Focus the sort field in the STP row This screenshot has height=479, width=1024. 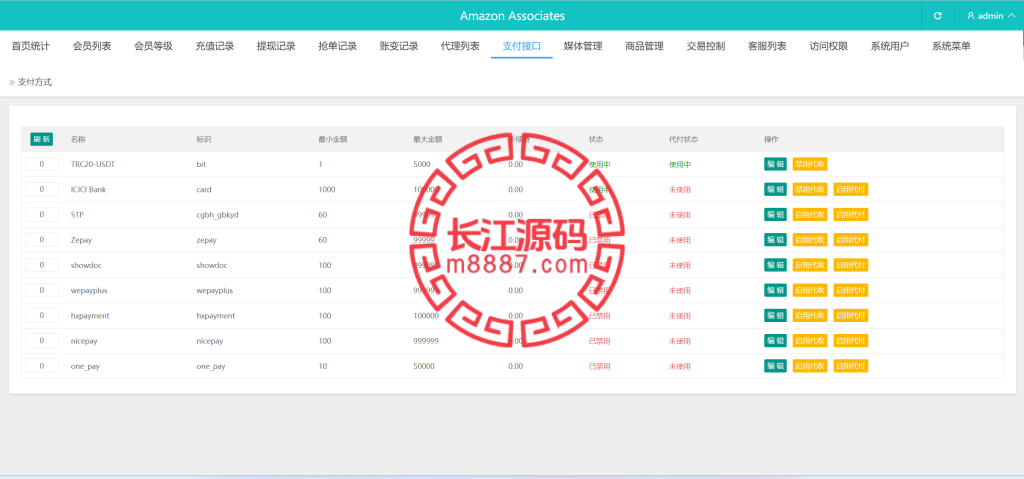[x=42, y=214]
